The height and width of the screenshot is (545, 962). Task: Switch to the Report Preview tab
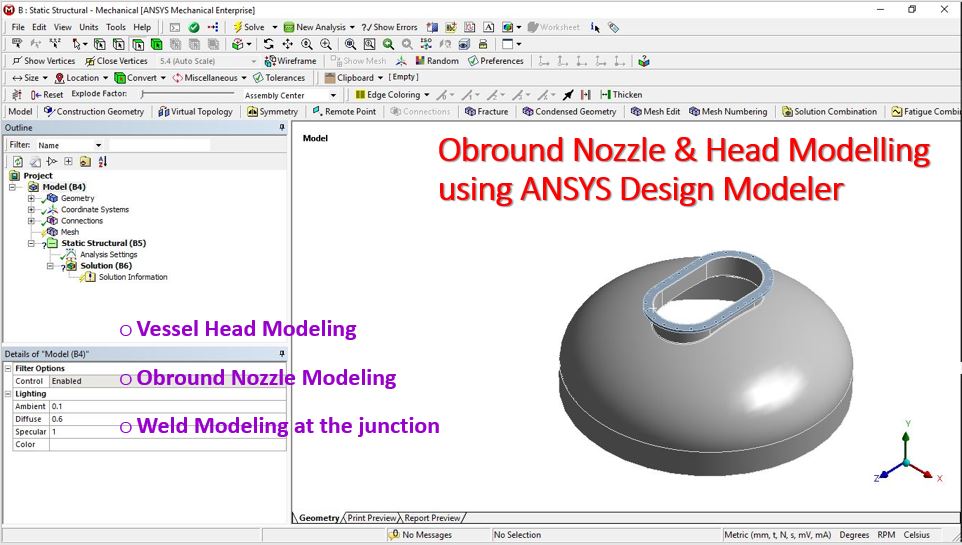coord(433,517)
